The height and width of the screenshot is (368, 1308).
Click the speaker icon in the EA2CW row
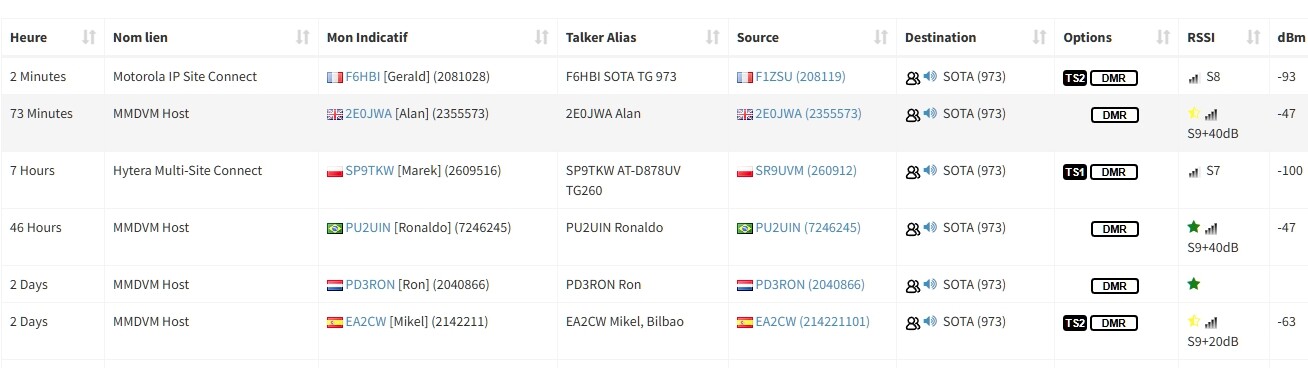click(x=930, y=322)
